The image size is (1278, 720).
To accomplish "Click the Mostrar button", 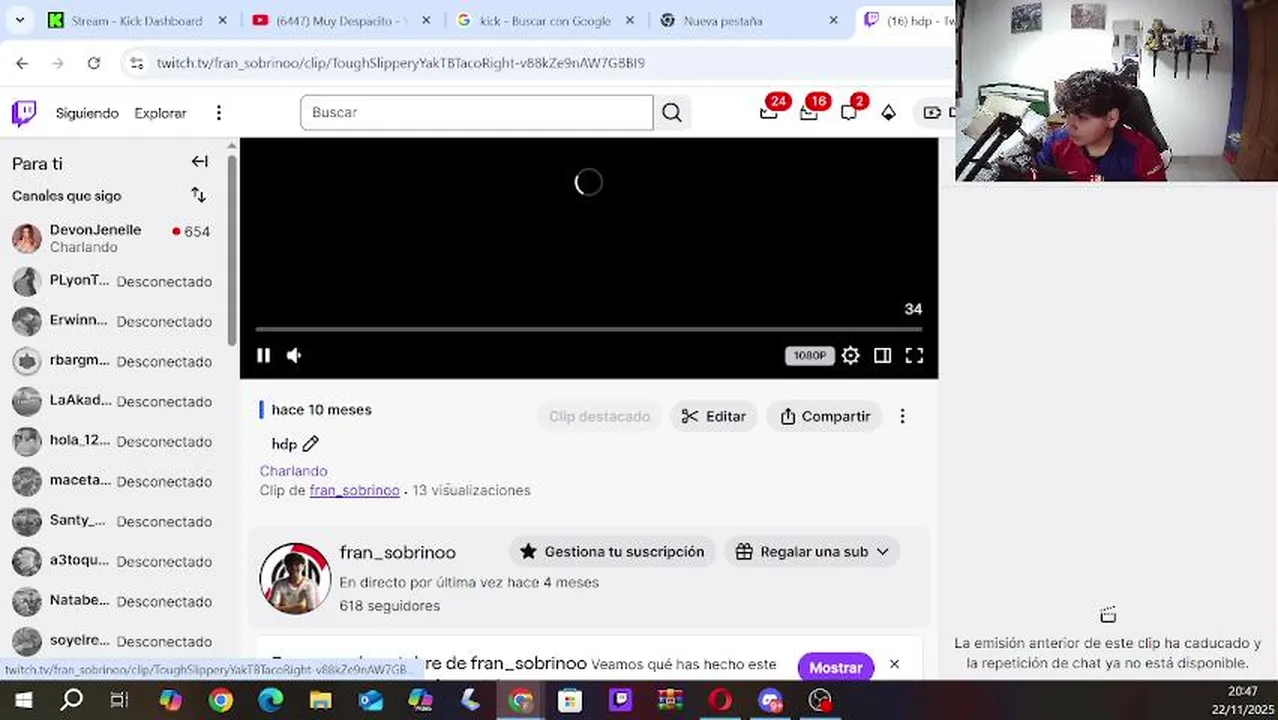I will coord(835,667).
